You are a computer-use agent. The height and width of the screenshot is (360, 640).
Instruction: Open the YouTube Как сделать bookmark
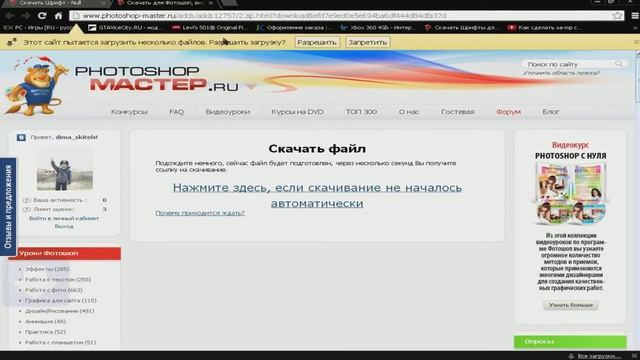[545, 28]
